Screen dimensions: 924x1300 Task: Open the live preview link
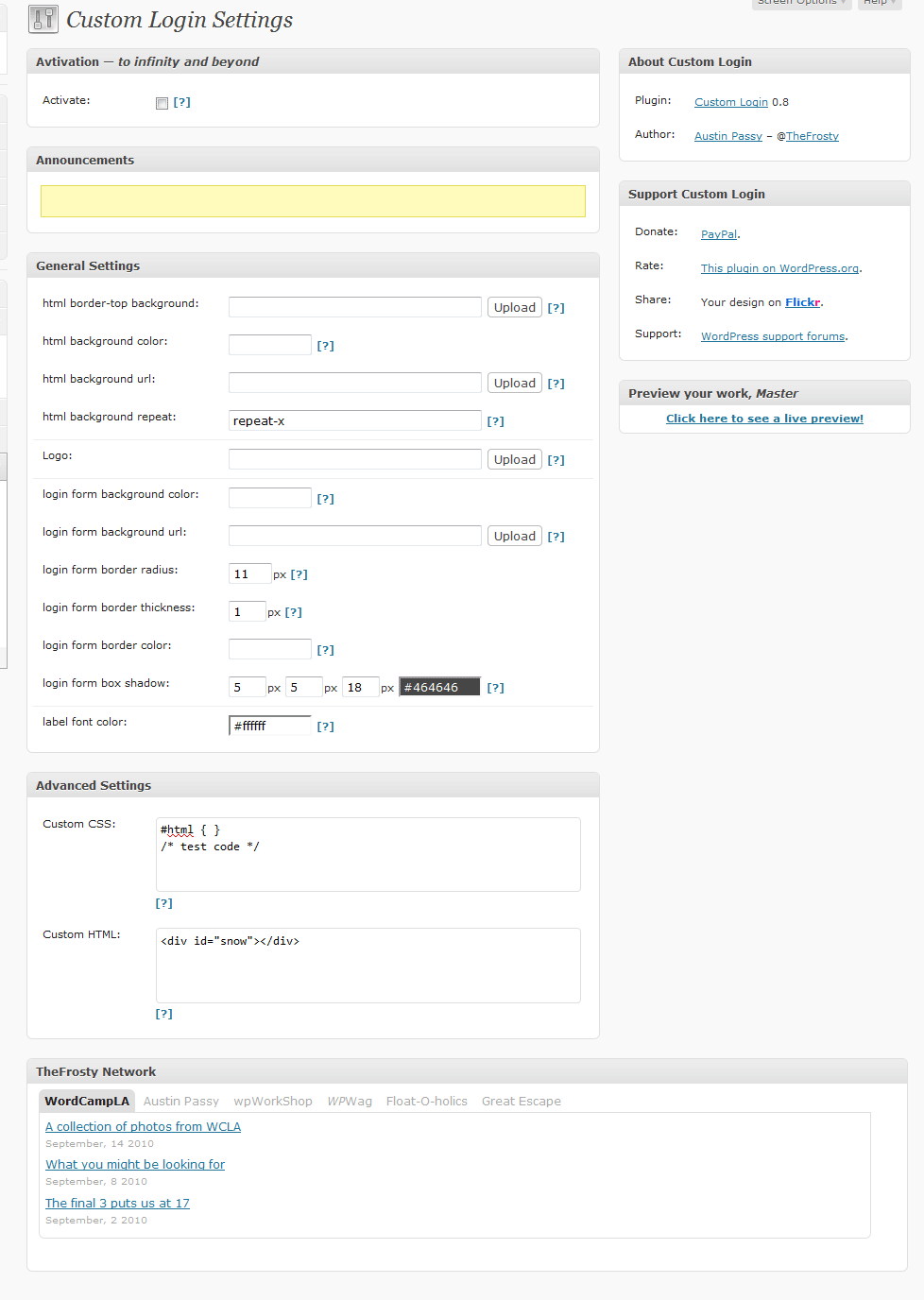pyautogui.click(x=764, y=419)
